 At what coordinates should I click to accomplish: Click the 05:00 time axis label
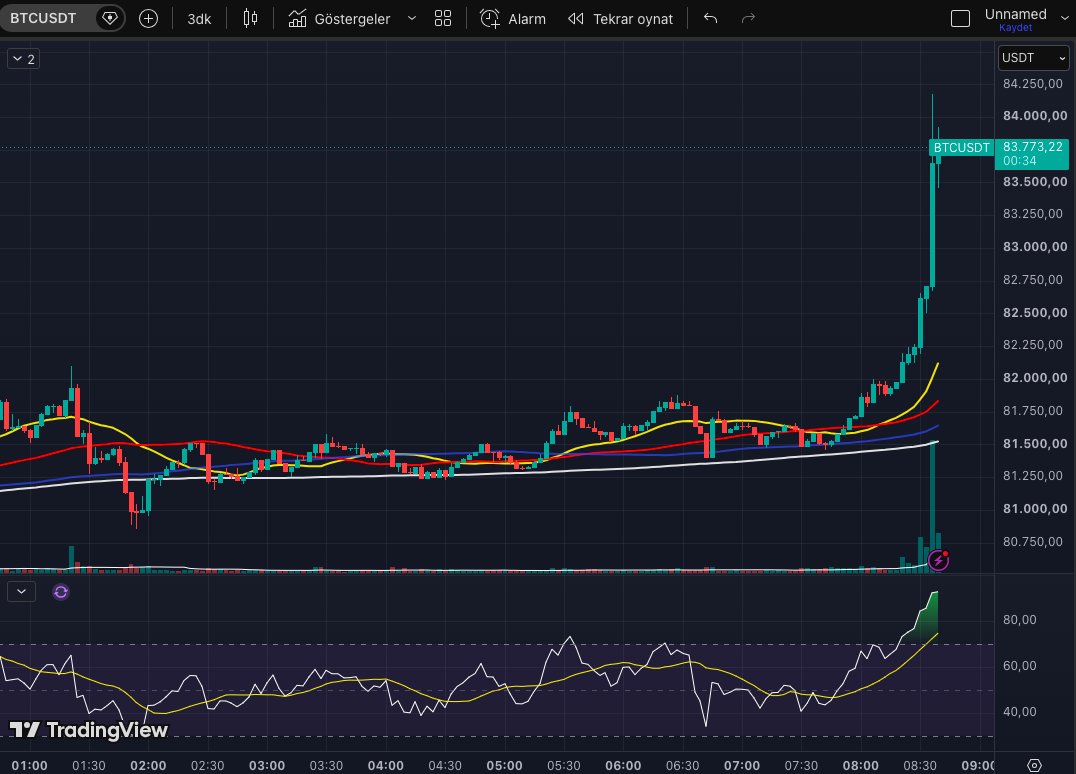coord(504,765)
